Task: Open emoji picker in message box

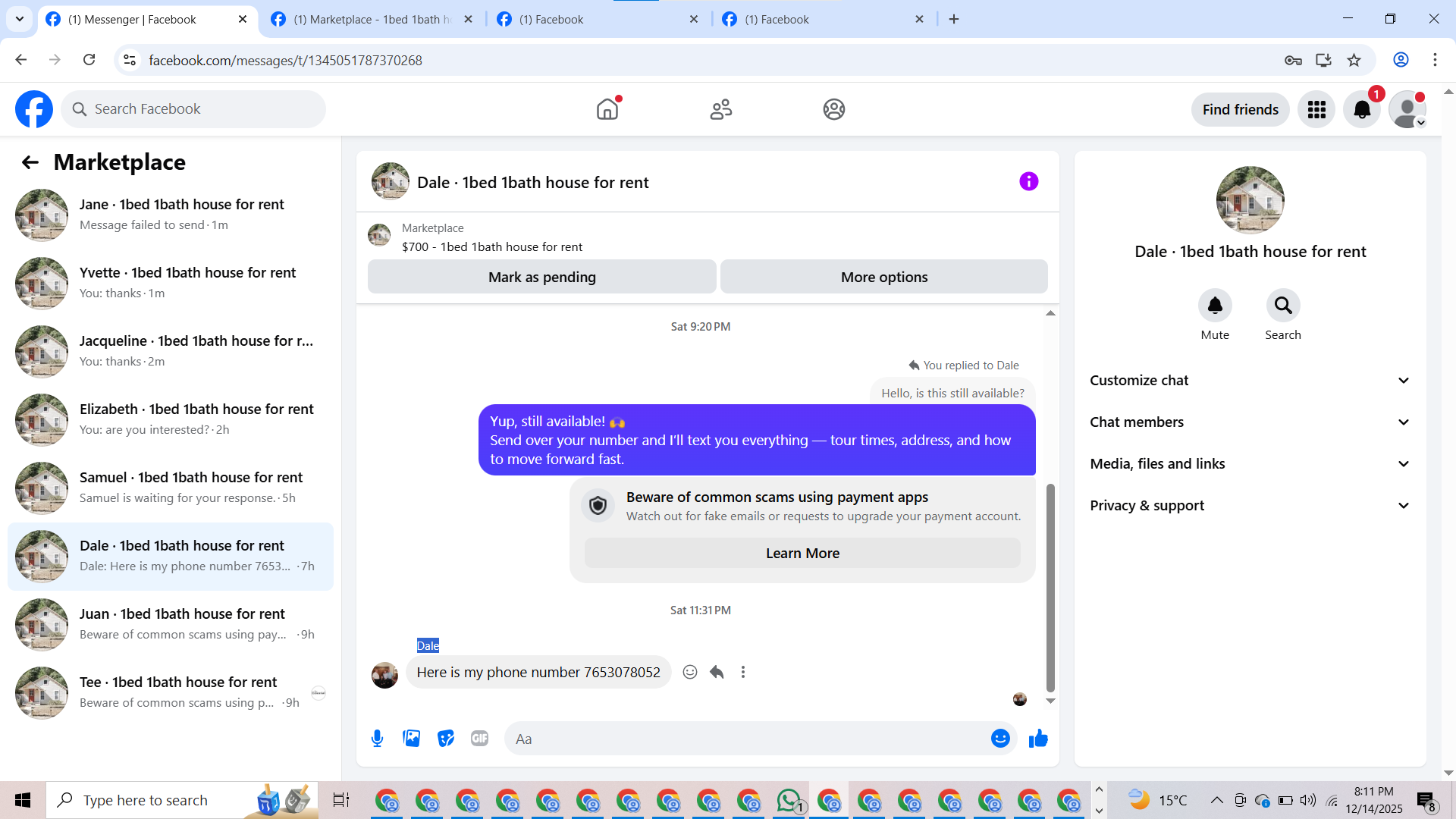Action: (1000, 739)
